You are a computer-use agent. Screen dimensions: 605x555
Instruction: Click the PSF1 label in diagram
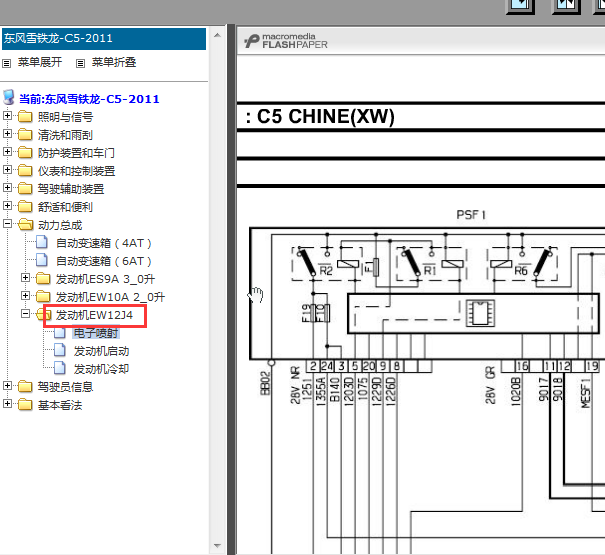click(x=471, y=215)
